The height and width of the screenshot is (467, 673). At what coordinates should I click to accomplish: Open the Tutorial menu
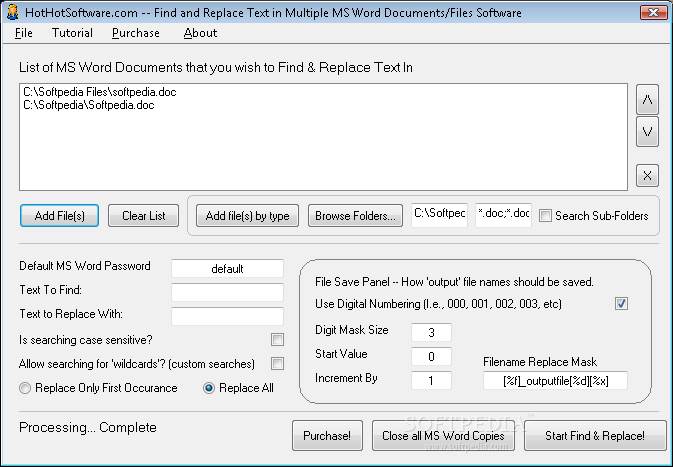click(72, 33)
